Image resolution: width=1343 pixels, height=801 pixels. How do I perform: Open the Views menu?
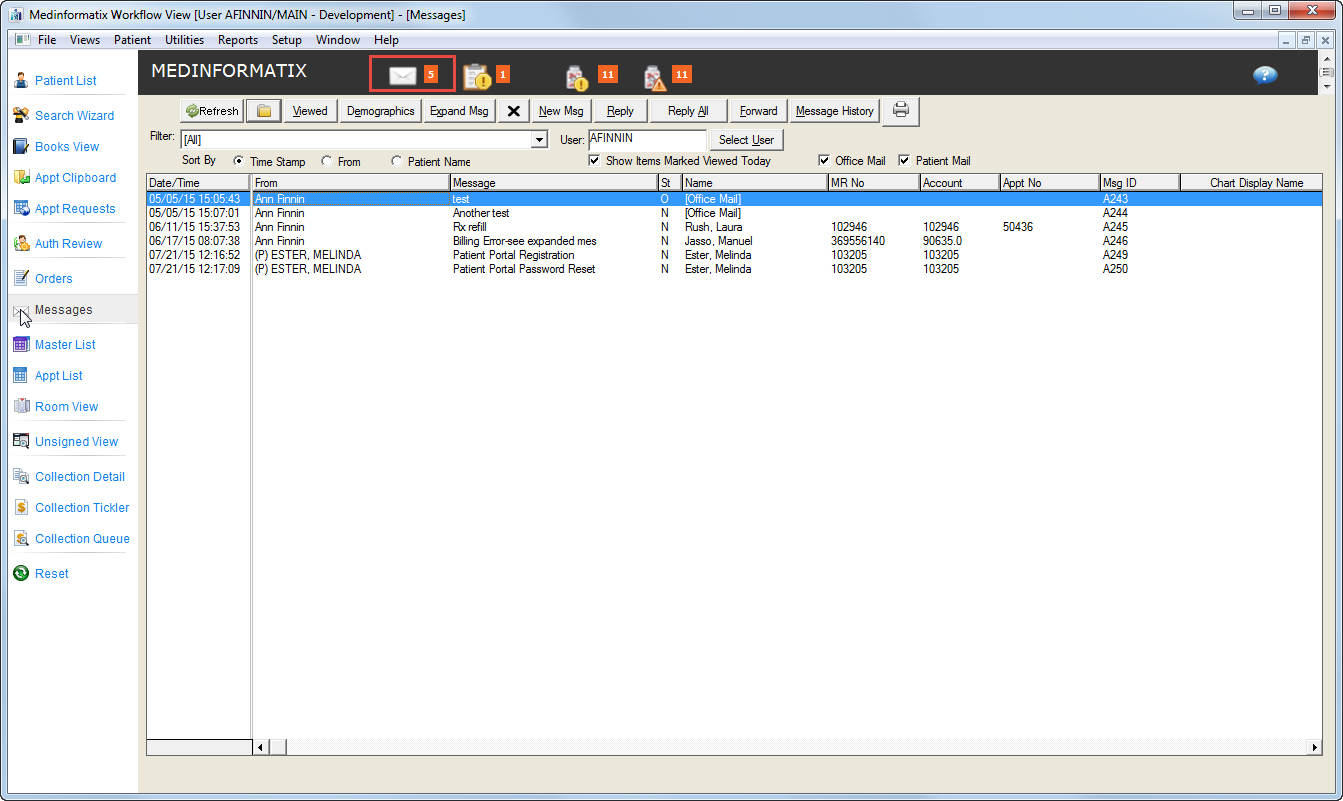click(x=85, y=40)
